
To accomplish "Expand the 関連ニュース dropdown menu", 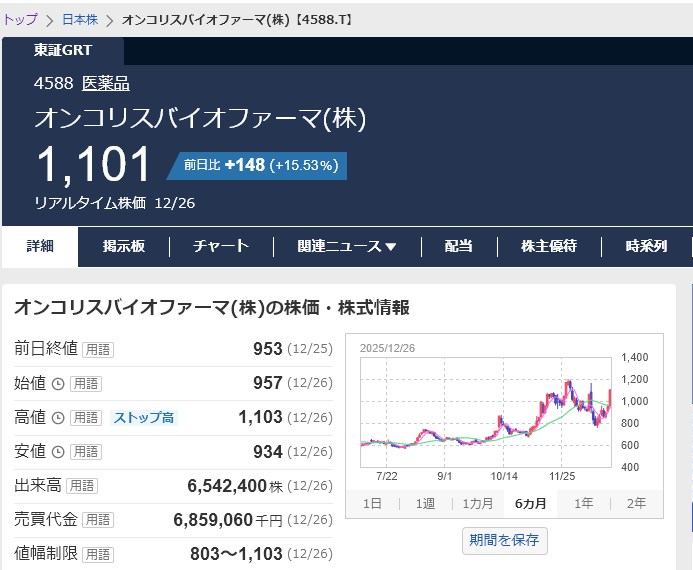I will (346, 246).
